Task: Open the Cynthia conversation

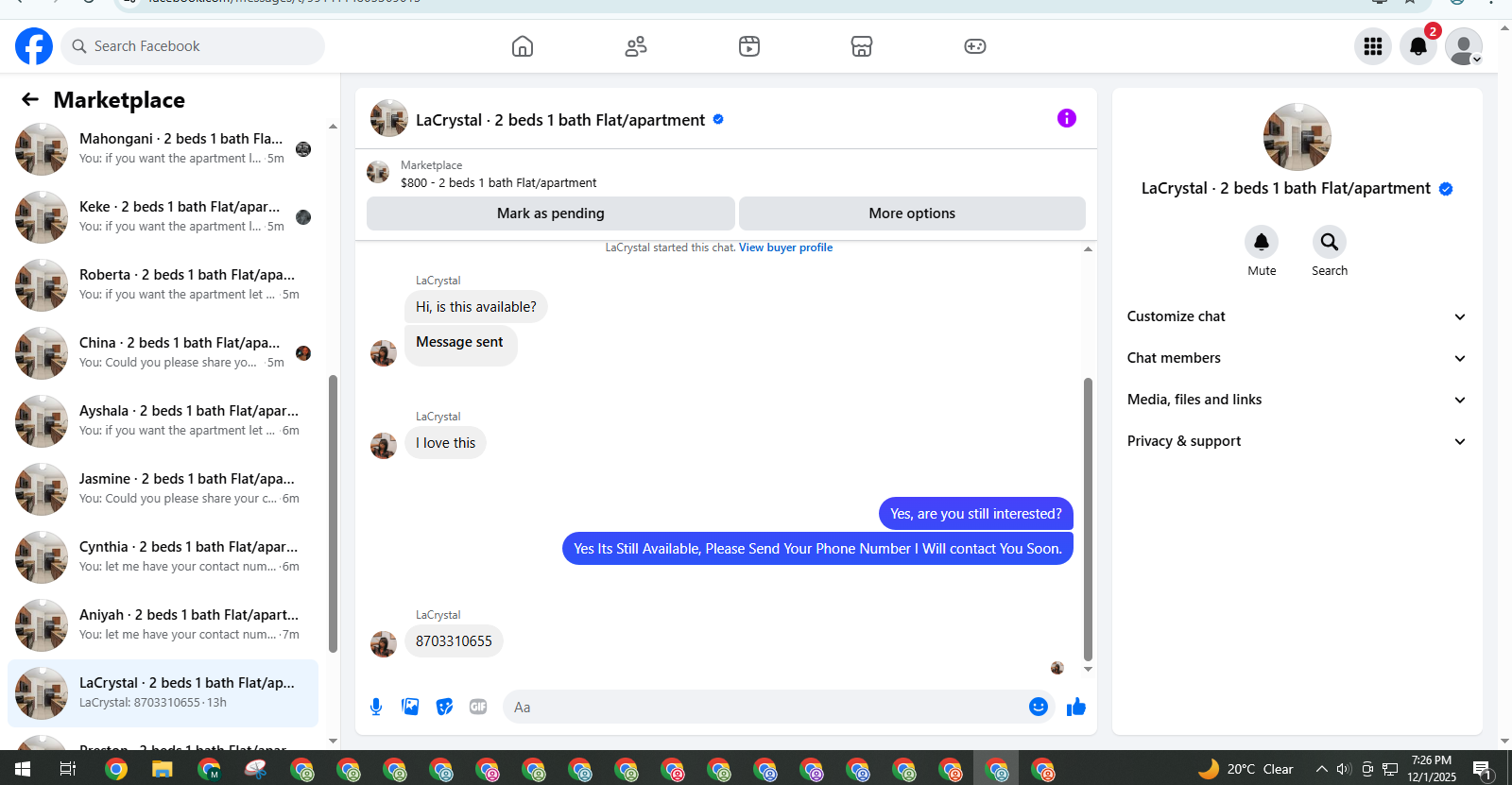Action: point(163,557)
